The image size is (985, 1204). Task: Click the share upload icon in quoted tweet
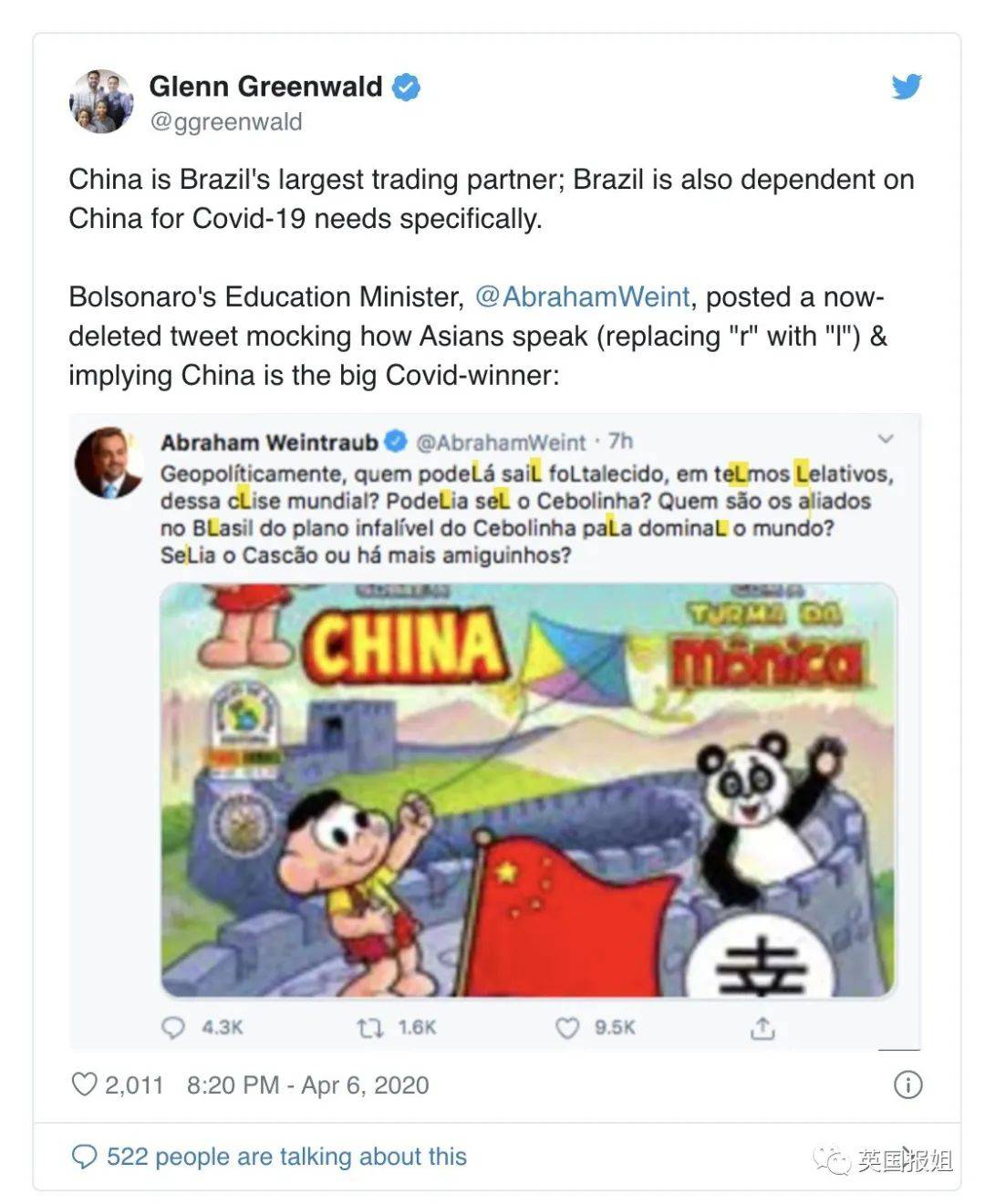pyautogui.click(x=762, y=1028)
